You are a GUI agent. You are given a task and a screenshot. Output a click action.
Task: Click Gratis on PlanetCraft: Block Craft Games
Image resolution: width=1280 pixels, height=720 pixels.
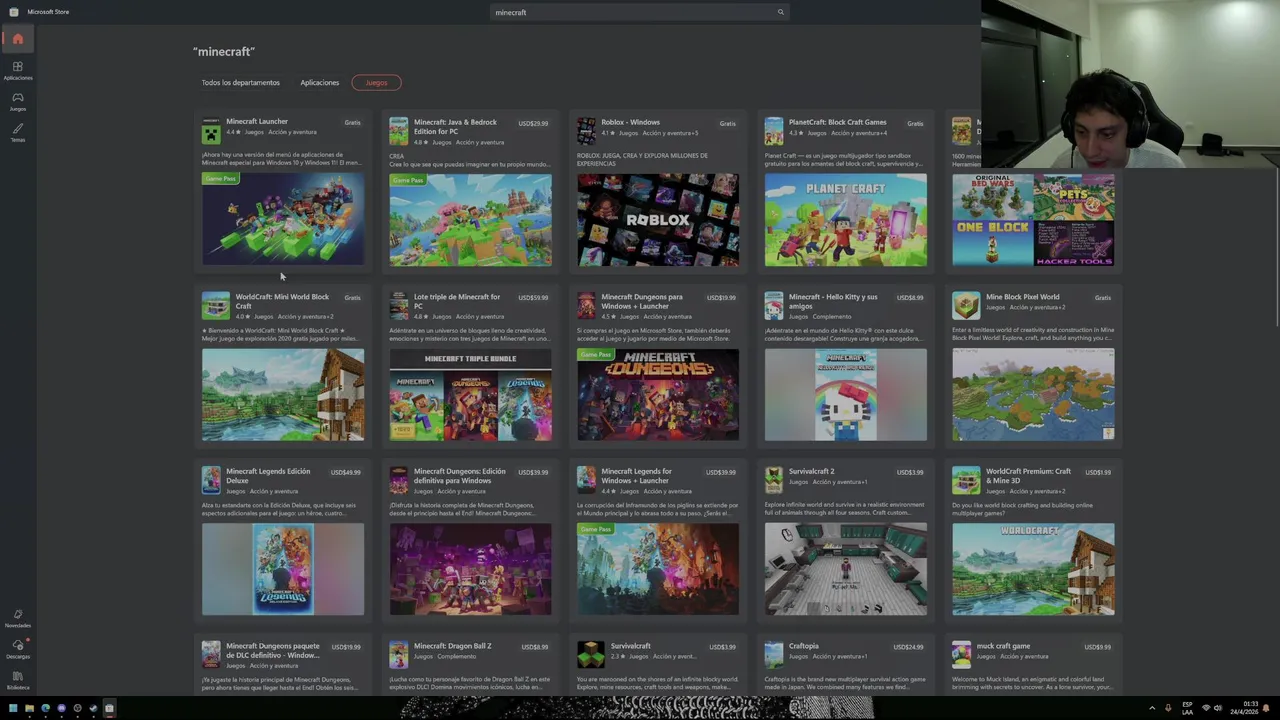[x=915, y=123]
